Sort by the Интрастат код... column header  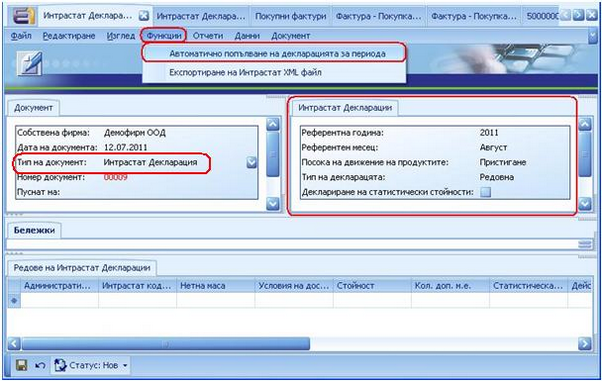[137, 286]
